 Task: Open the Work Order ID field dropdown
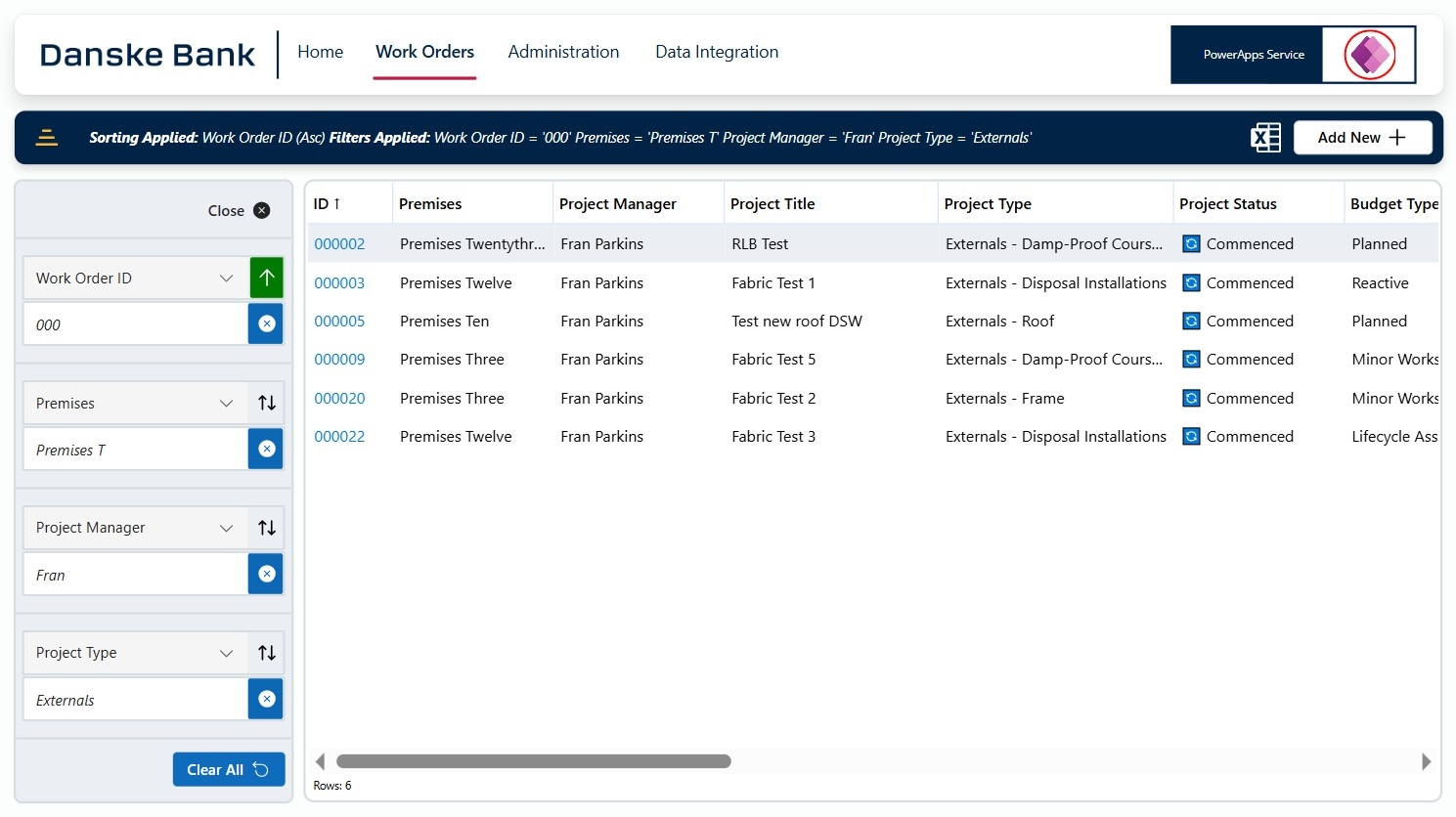pyautogui.click(x=226, y=278)
